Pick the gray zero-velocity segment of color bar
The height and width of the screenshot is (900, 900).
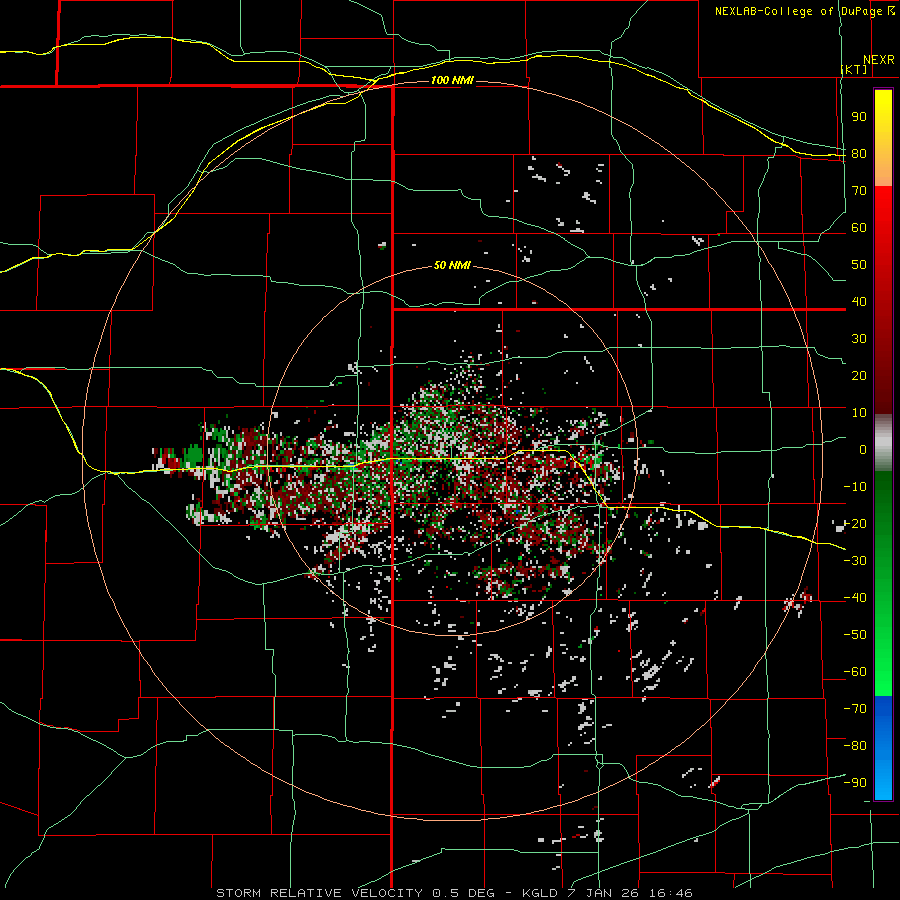click(x=883, y=442)
